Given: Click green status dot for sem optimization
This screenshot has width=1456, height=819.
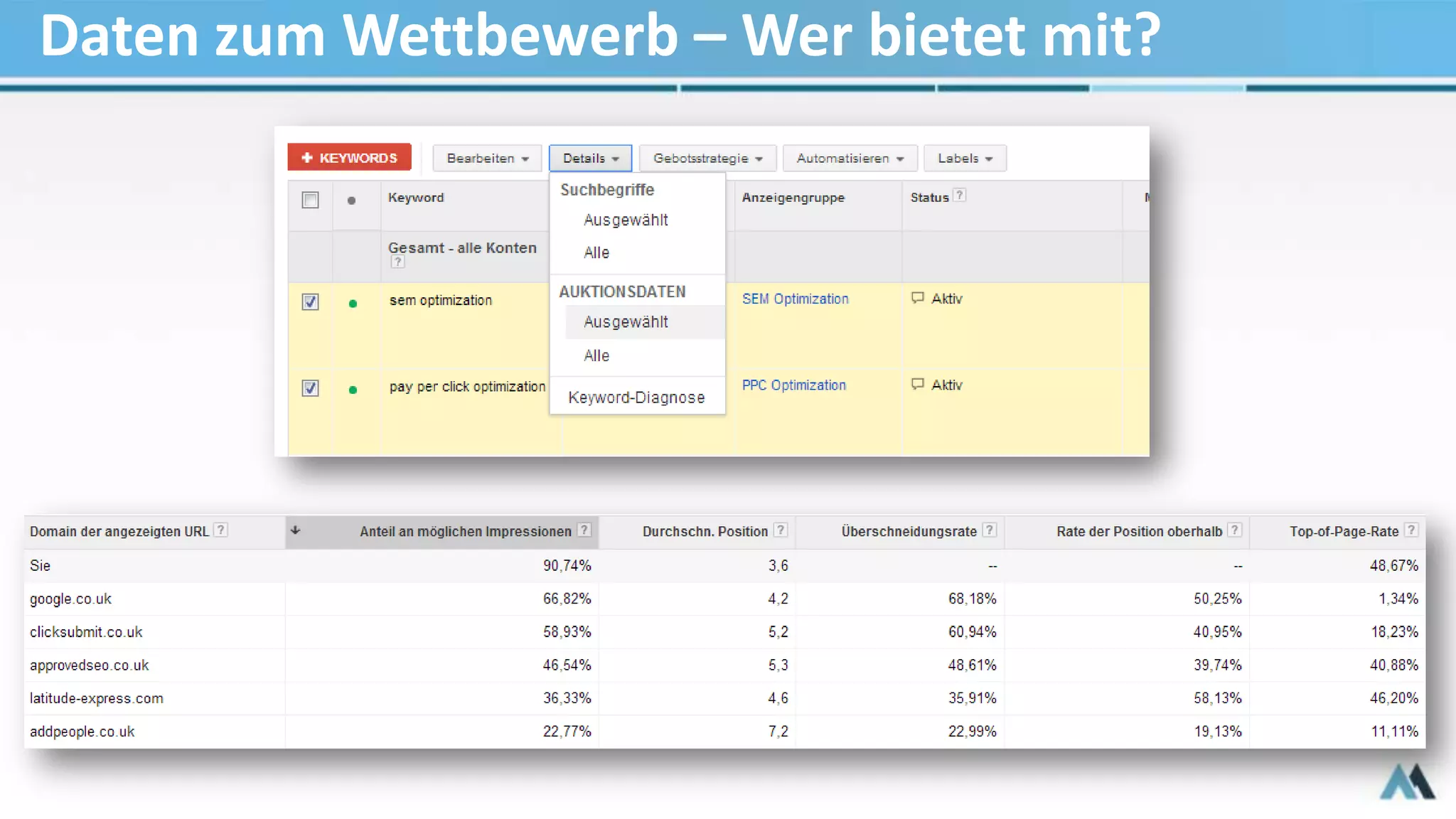Looking at the screenshot, I should tap(353, 304).
